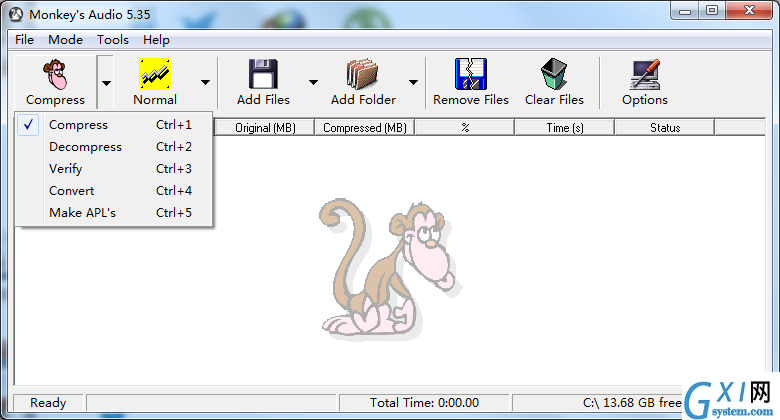Click the Add Folder icon
This screenshot has width=780, height=420.
pyautogui.click(x=363, y=74)
